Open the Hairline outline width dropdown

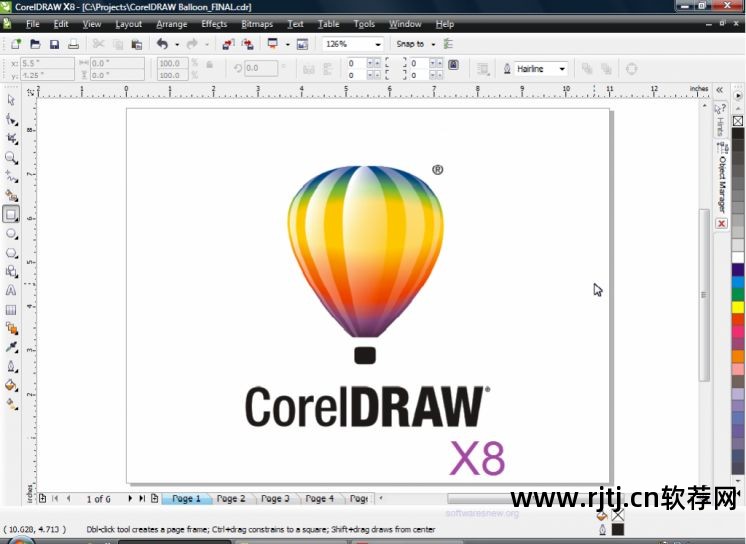point(561,69)
